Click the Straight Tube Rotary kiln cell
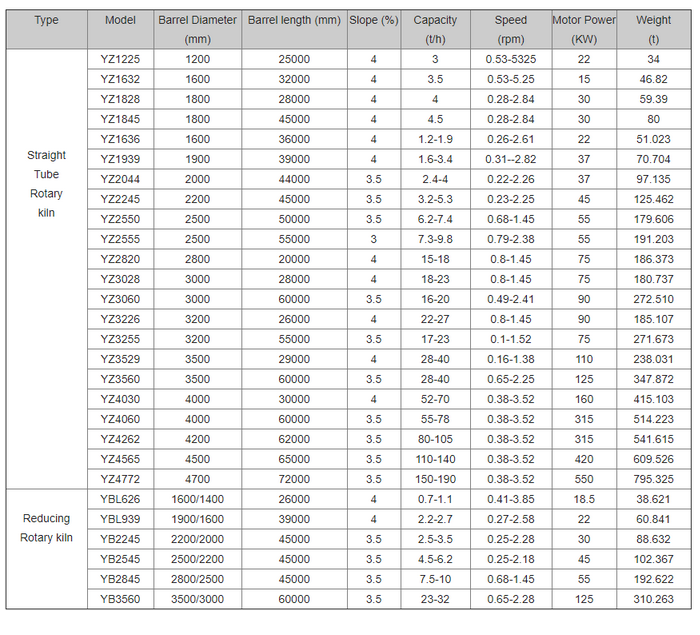This screenshot has height=635, width=700. (x=46, y=184)
